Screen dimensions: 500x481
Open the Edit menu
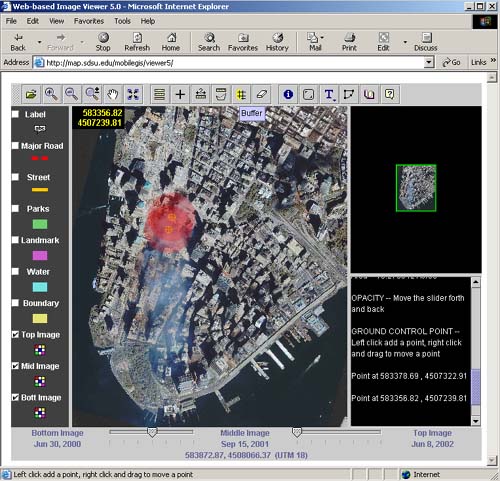tap(33, 21)
